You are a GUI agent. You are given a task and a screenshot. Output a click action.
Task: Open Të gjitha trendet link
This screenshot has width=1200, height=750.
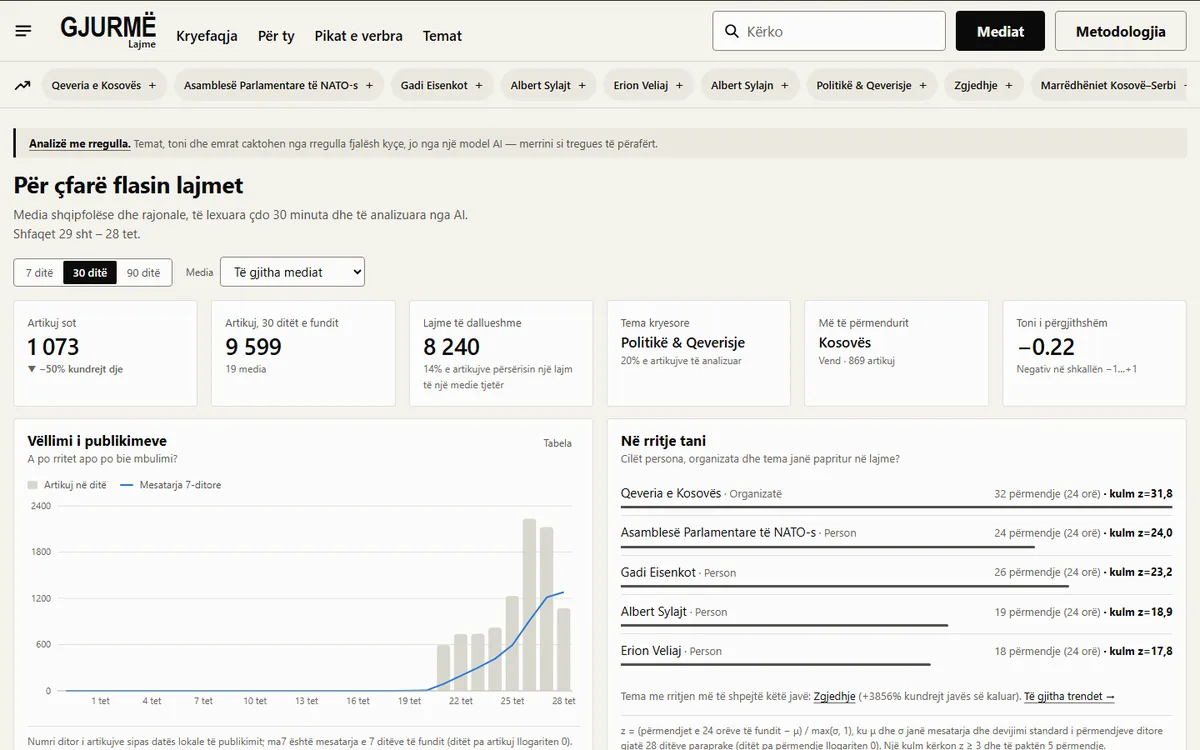click(x=1069, y=696)
